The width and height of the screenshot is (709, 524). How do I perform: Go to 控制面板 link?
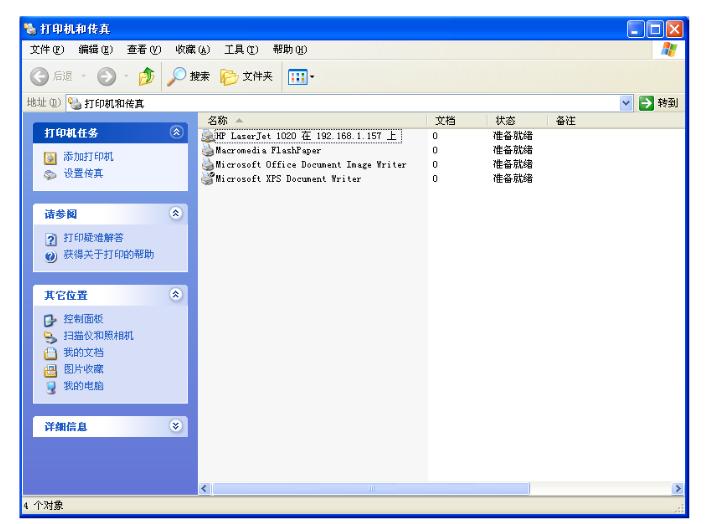pos(83,319)
